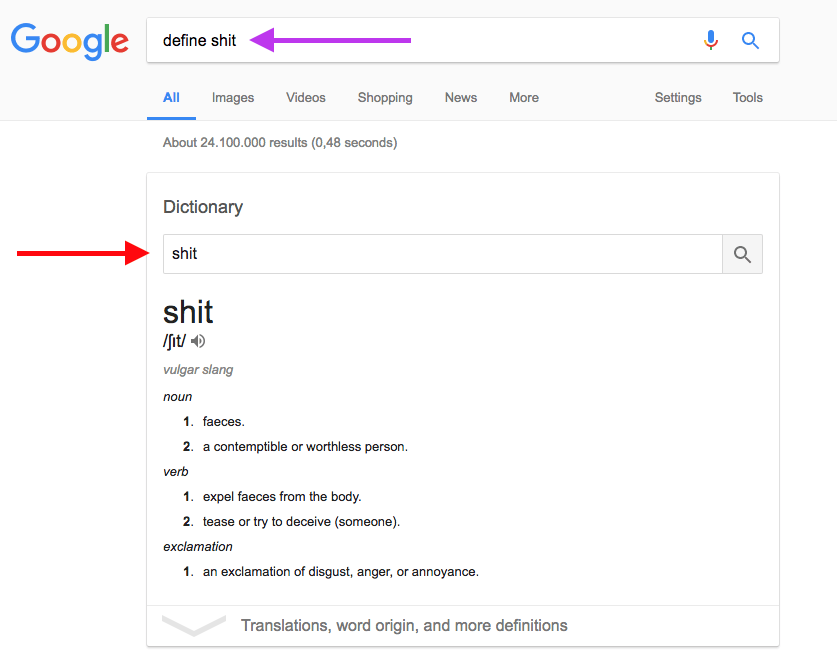
Task: Switch to the News tab
Action: pos(460,97)
